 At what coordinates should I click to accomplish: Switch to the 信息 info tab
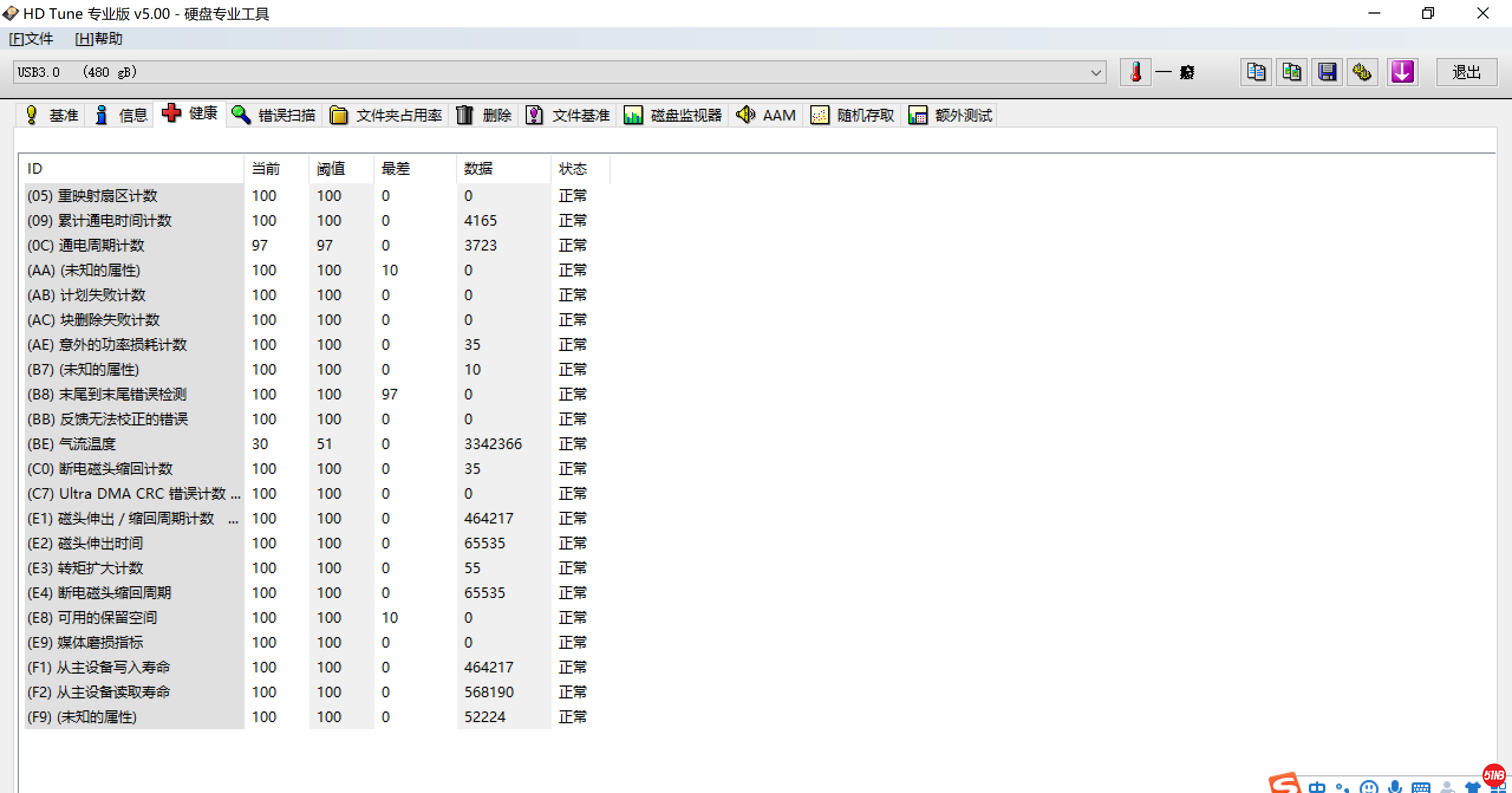pos(122,115)
